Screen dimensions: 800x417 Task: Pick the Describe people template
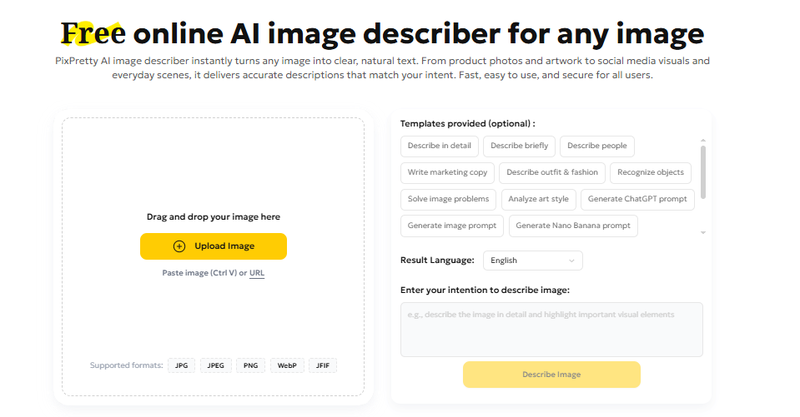point(597,146)
